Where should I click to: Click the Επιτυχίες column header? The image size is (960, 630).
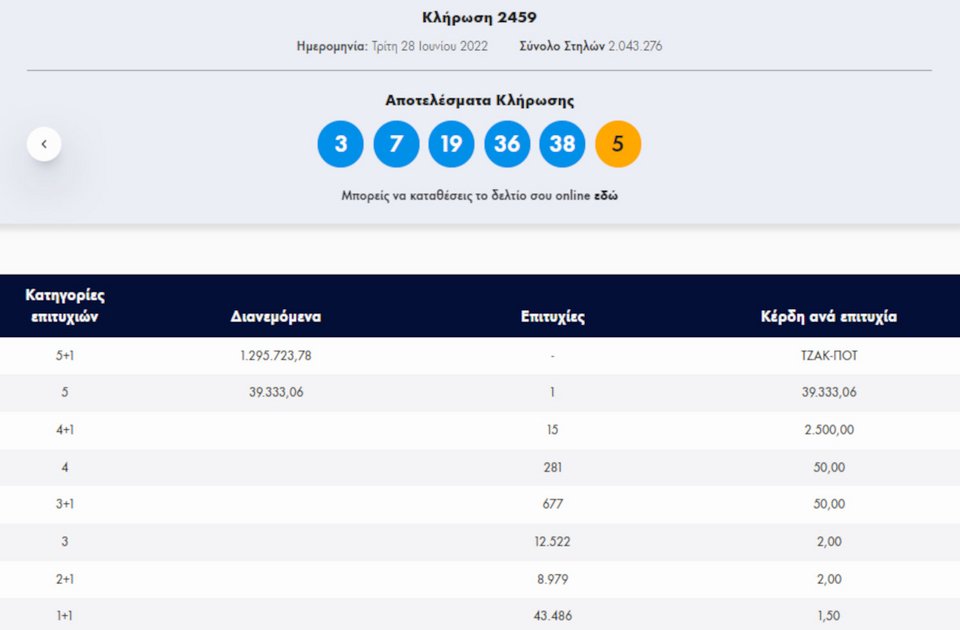pos(553,317)
